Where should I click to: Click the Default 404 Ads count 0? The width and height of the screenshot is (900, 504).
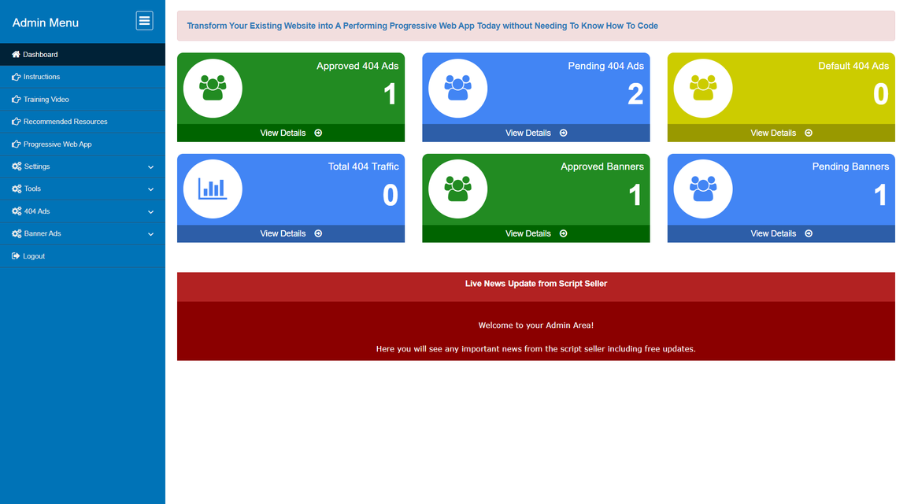point(880,94)
